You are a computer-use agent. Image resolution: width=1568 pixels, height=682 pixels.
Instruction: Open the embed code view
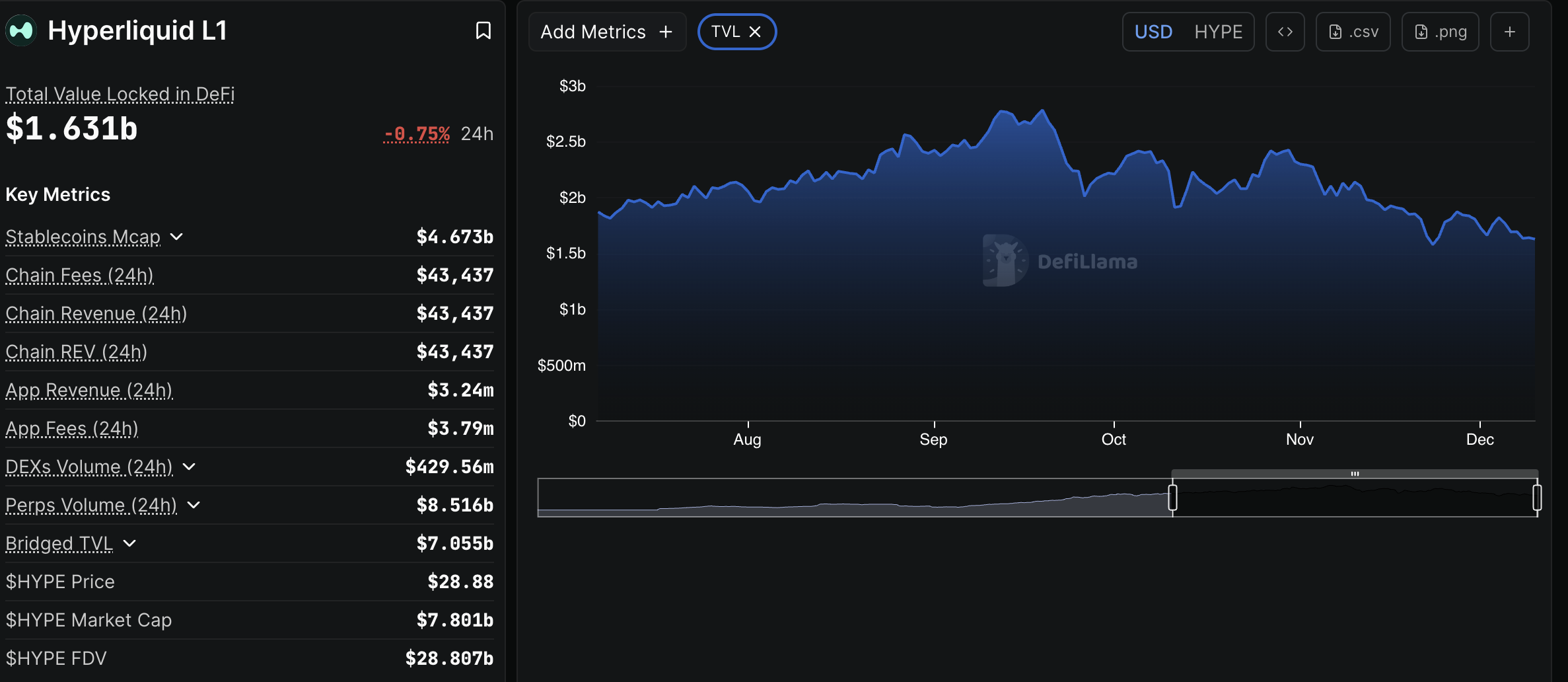coord(1285,31)
